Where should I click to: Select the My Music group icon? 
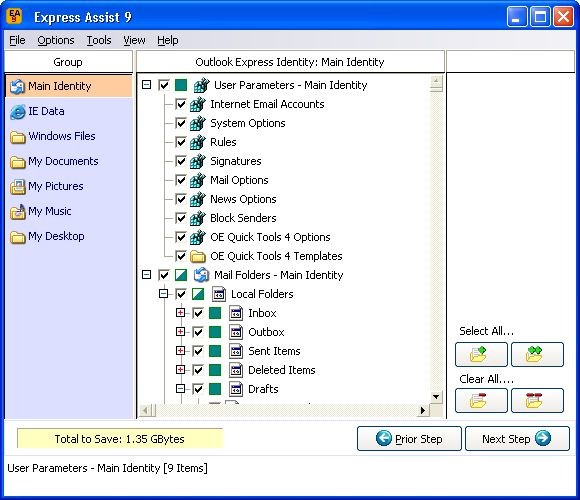17,212
